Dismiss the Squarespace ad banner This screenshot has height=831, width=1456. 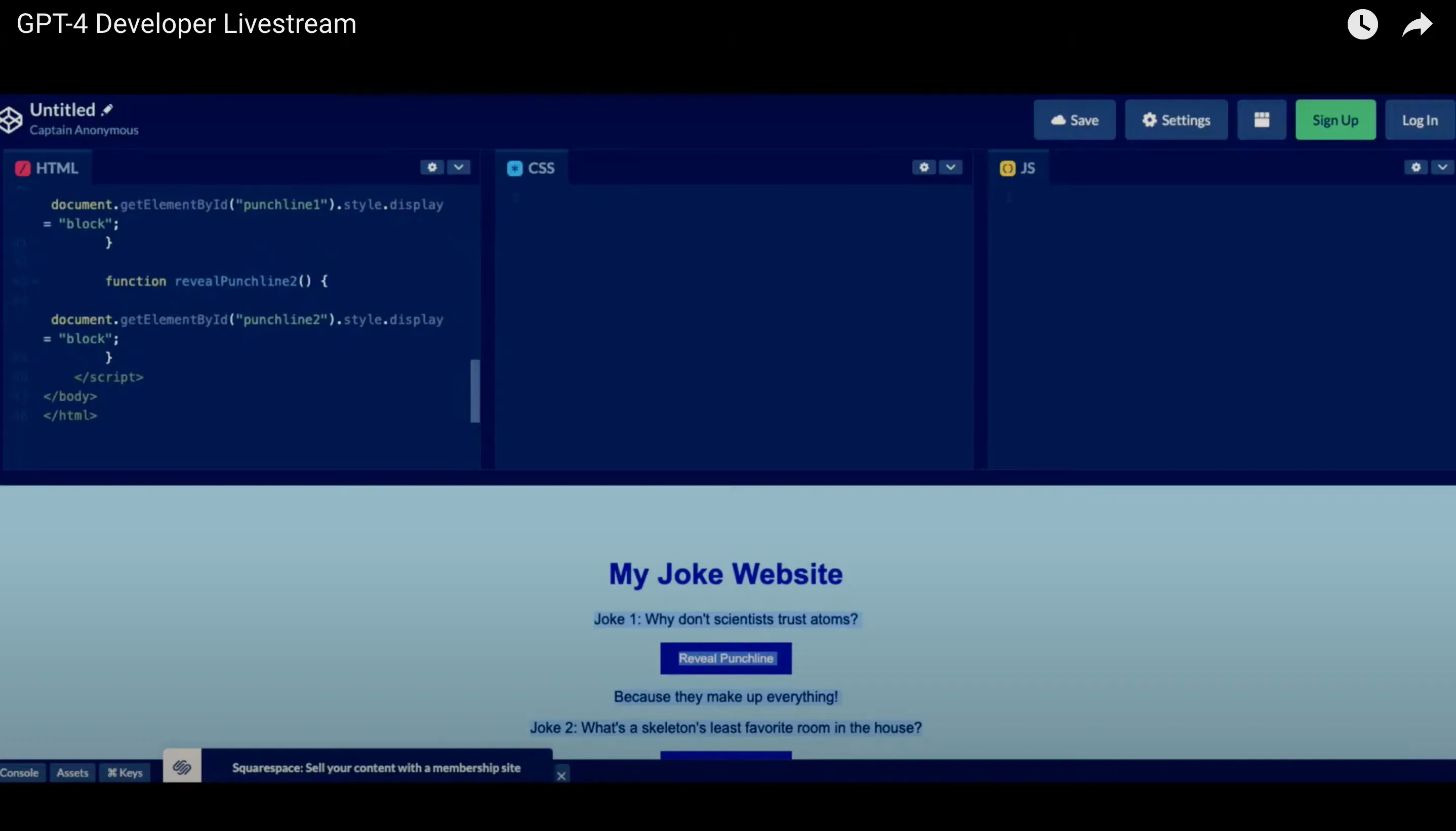pos(561,776)
